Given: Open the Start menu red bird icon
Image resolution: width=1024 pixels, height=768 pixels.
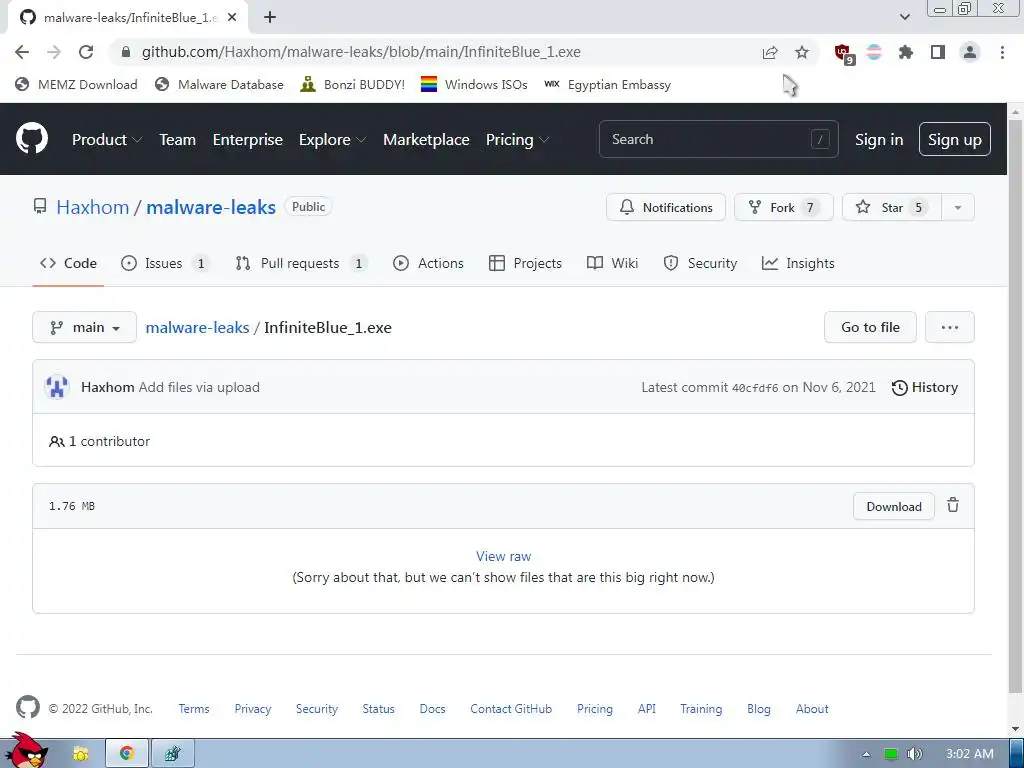Looking at the screenshot, I should click(x=26, y=751).
